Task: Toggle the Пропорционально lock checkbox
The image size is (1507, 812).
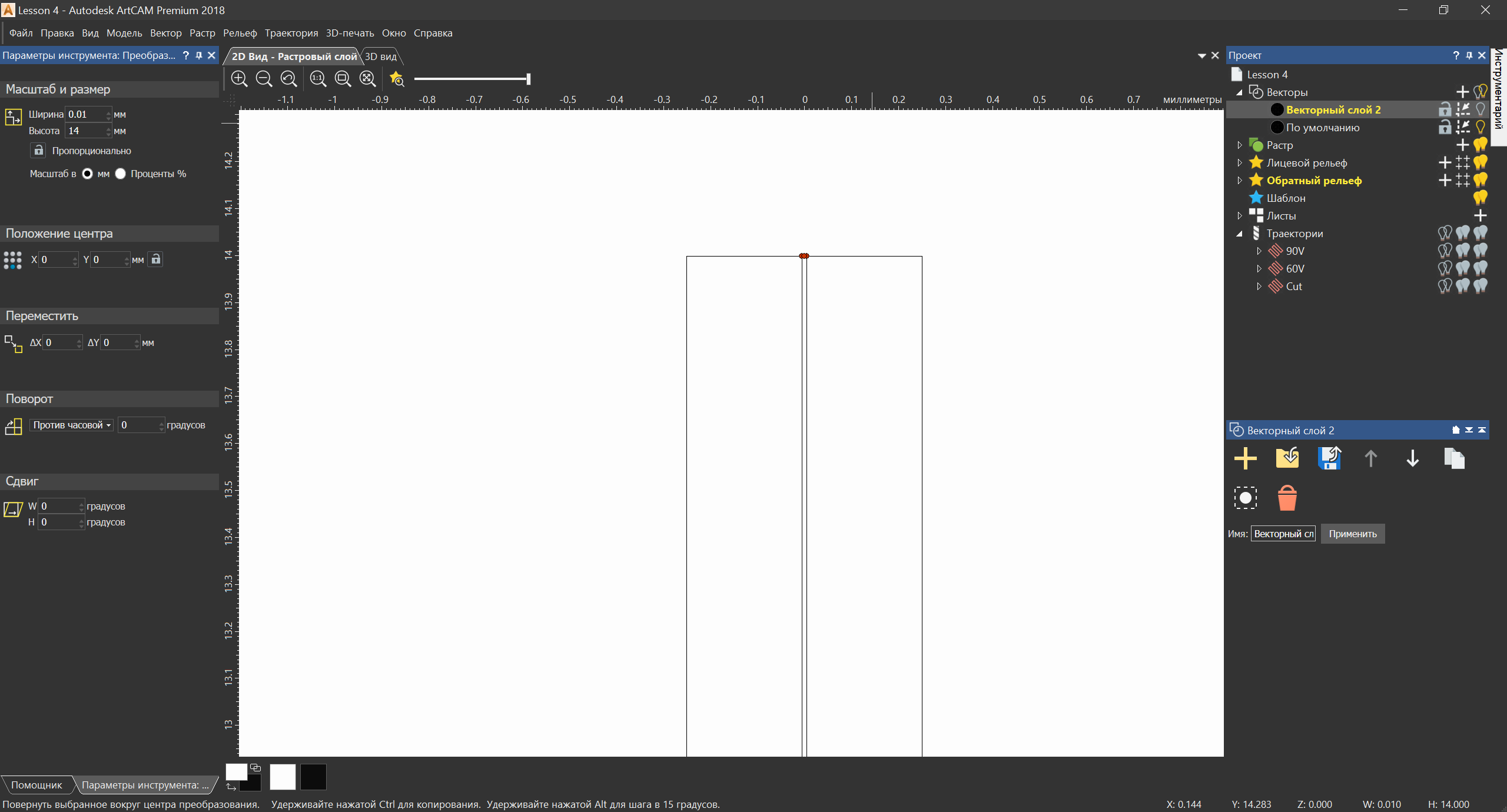Action: (38, 151)
